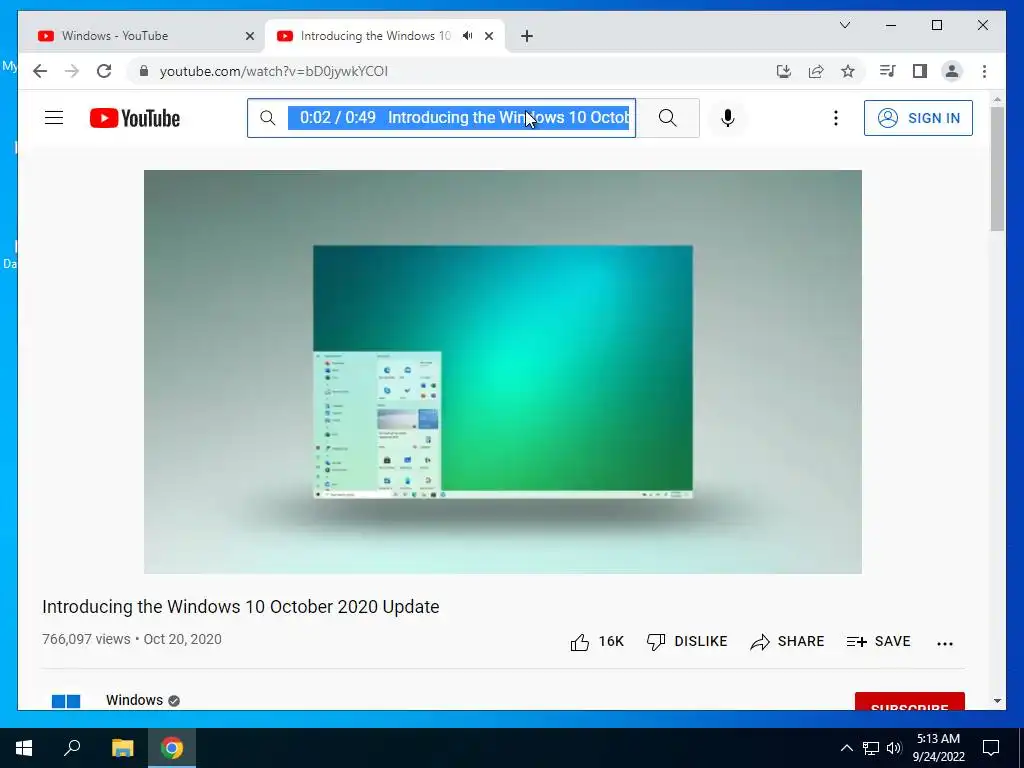Go to the YouTube home logo
This screenshot has width=1024, height=768.
[135, 118]
